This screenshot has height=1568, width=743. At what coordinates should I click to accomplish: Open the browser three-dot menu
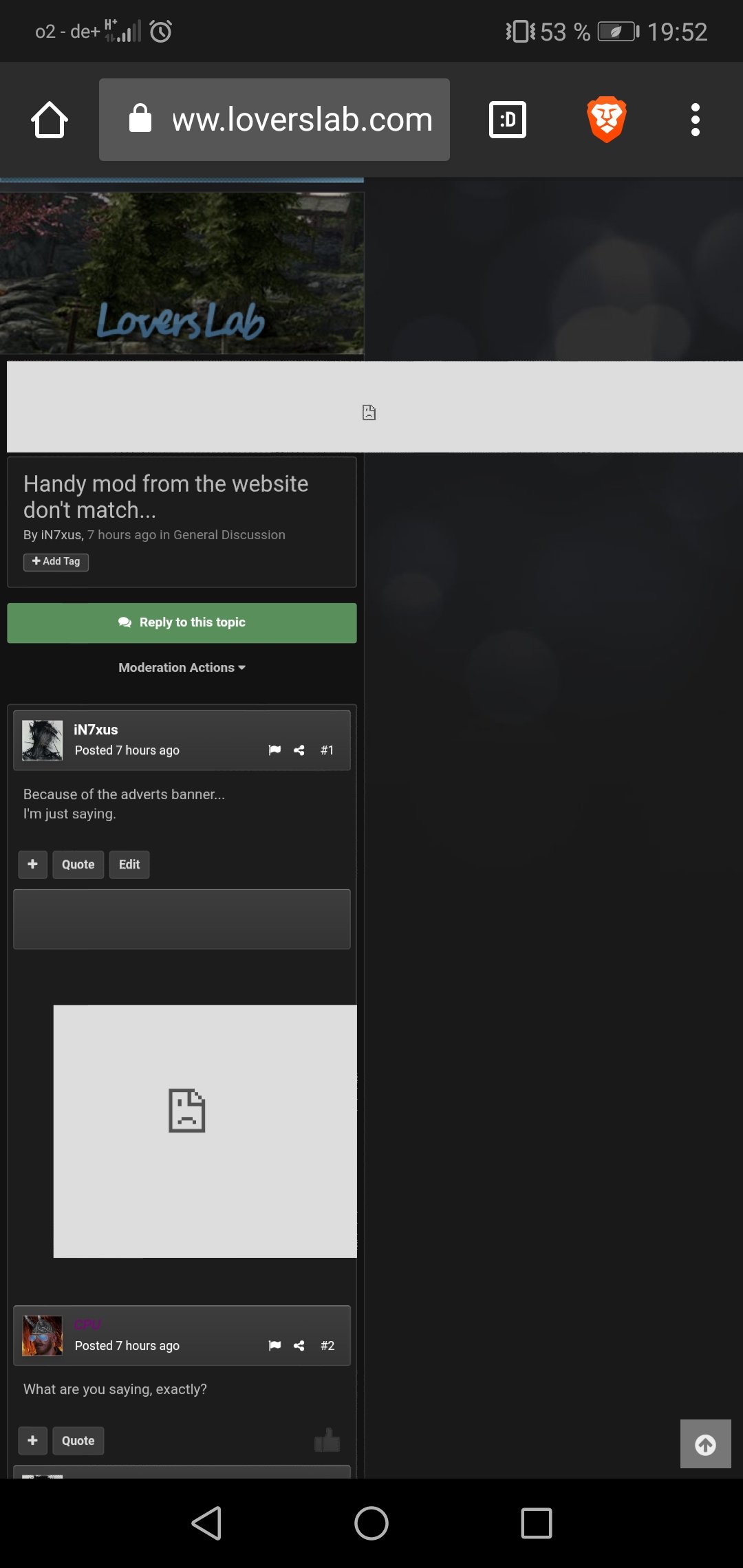[696, 120]
